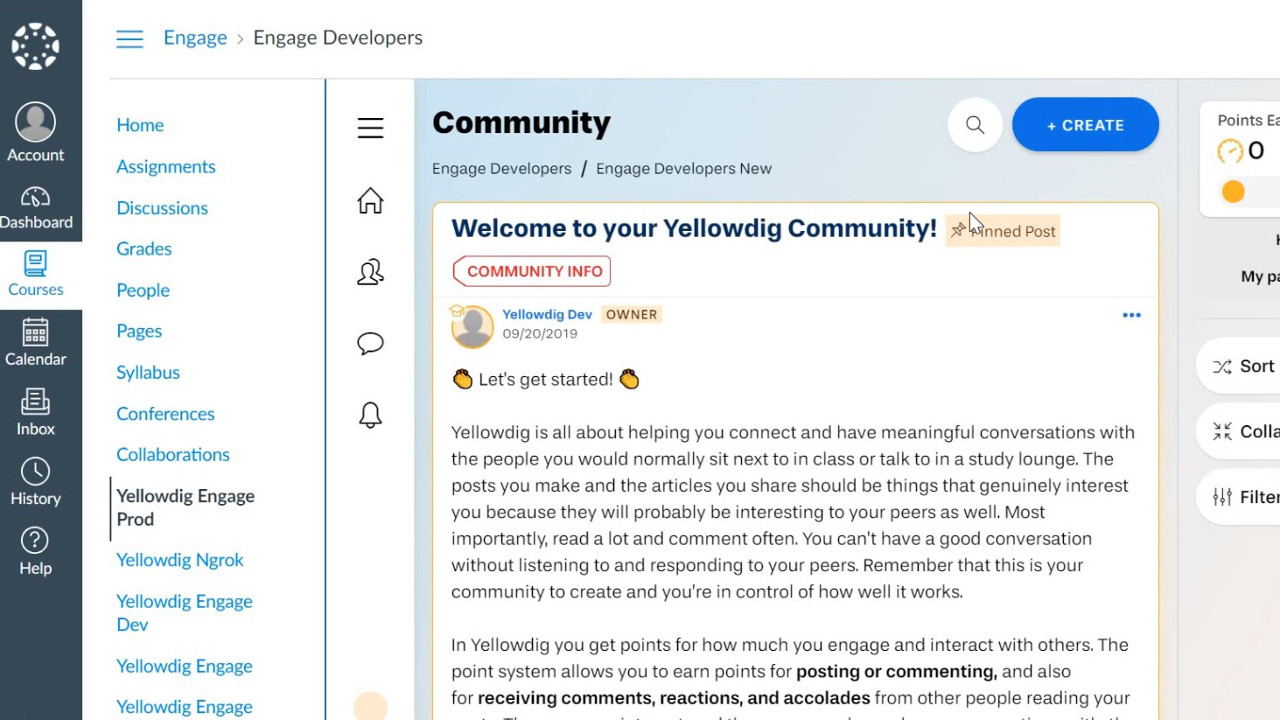The image size is (1280, 720).
Task: Toggle the course navigation hamburger menu
Action: tap(129, 39)
